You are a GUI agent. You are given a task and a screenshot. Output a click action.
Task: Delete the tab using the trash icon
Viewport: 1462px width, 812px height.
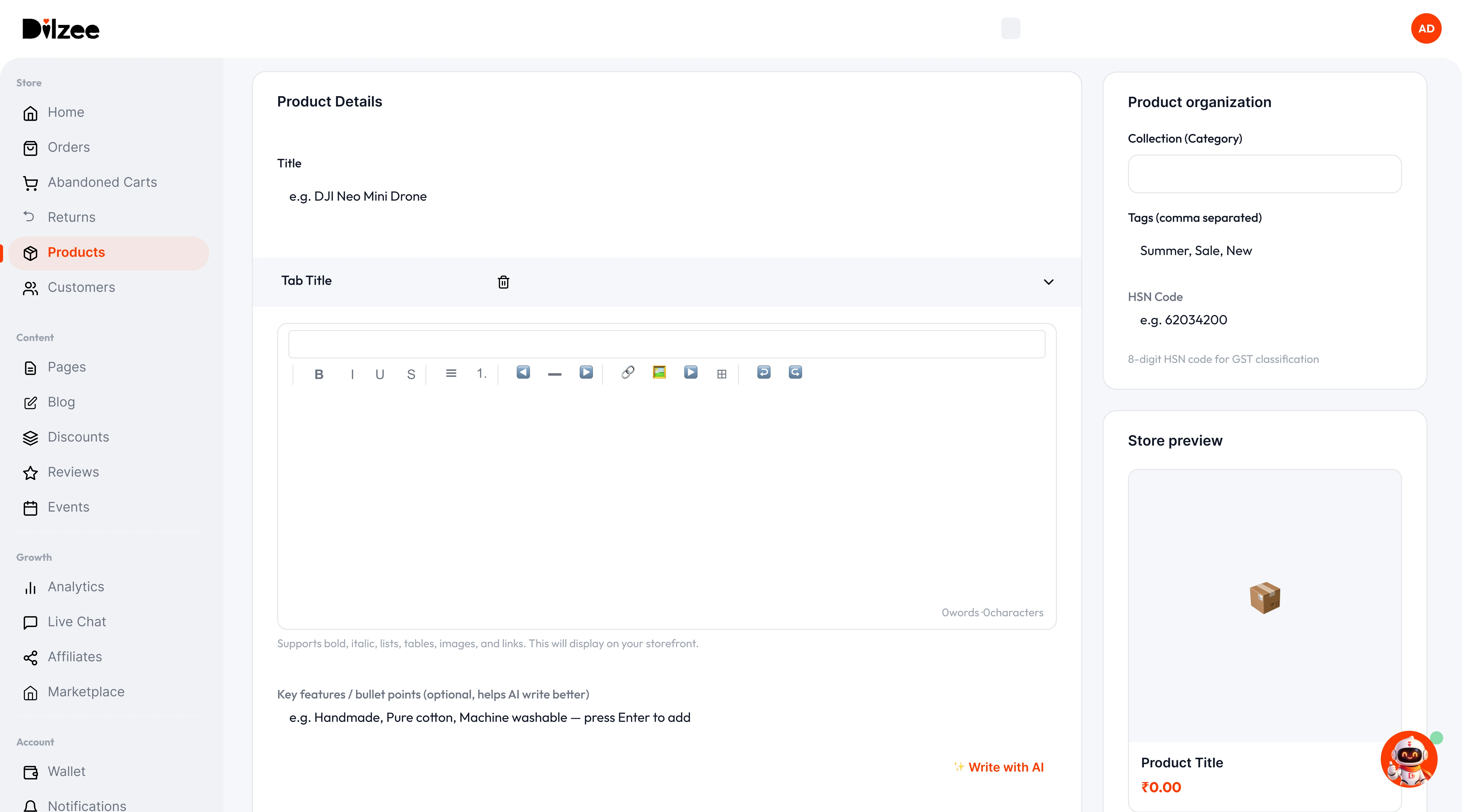pos(503,282)
